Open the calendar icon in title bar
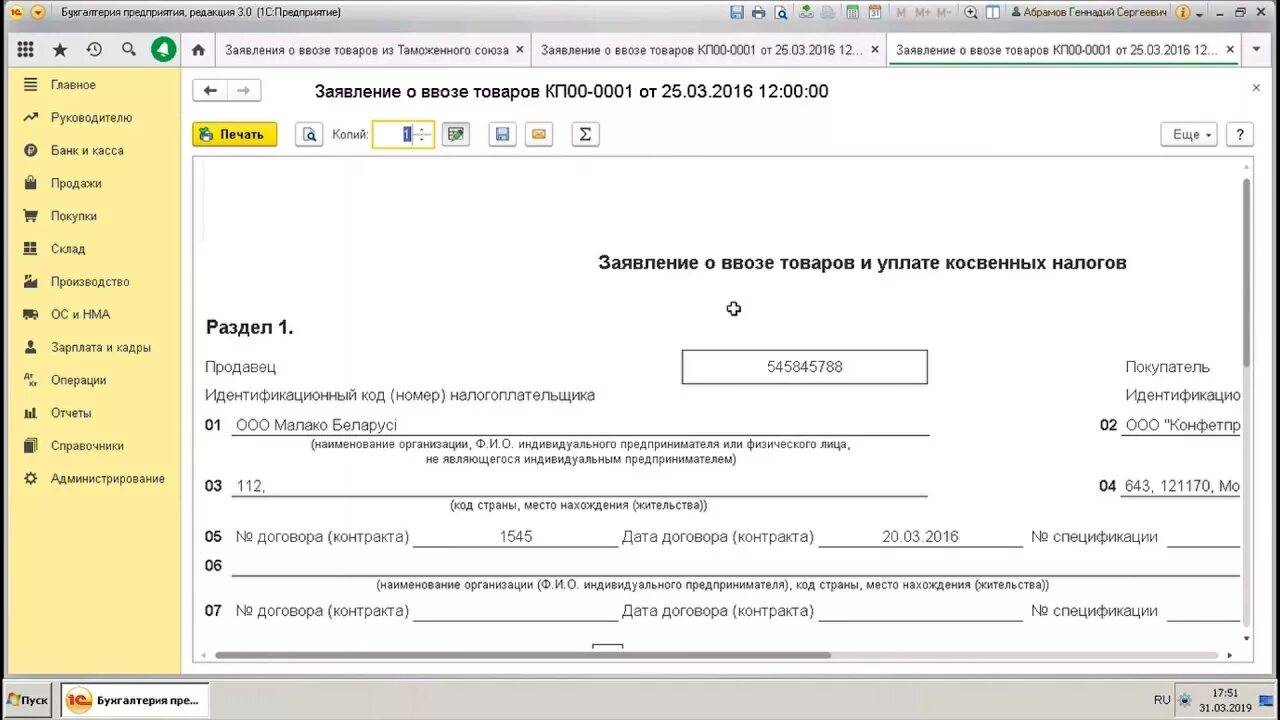1280x720 pixels. click(x=875, y=12)
